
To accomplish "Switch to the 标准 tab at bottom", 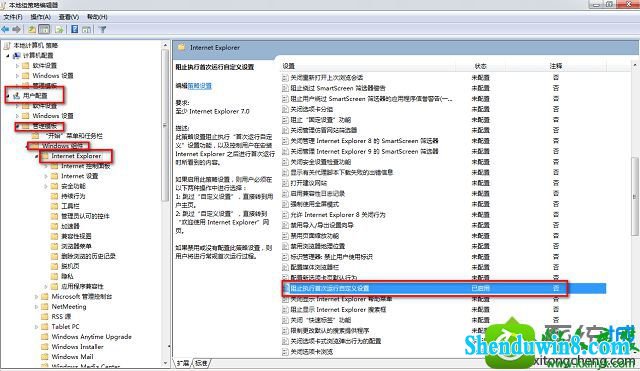I will coord(201,362).
